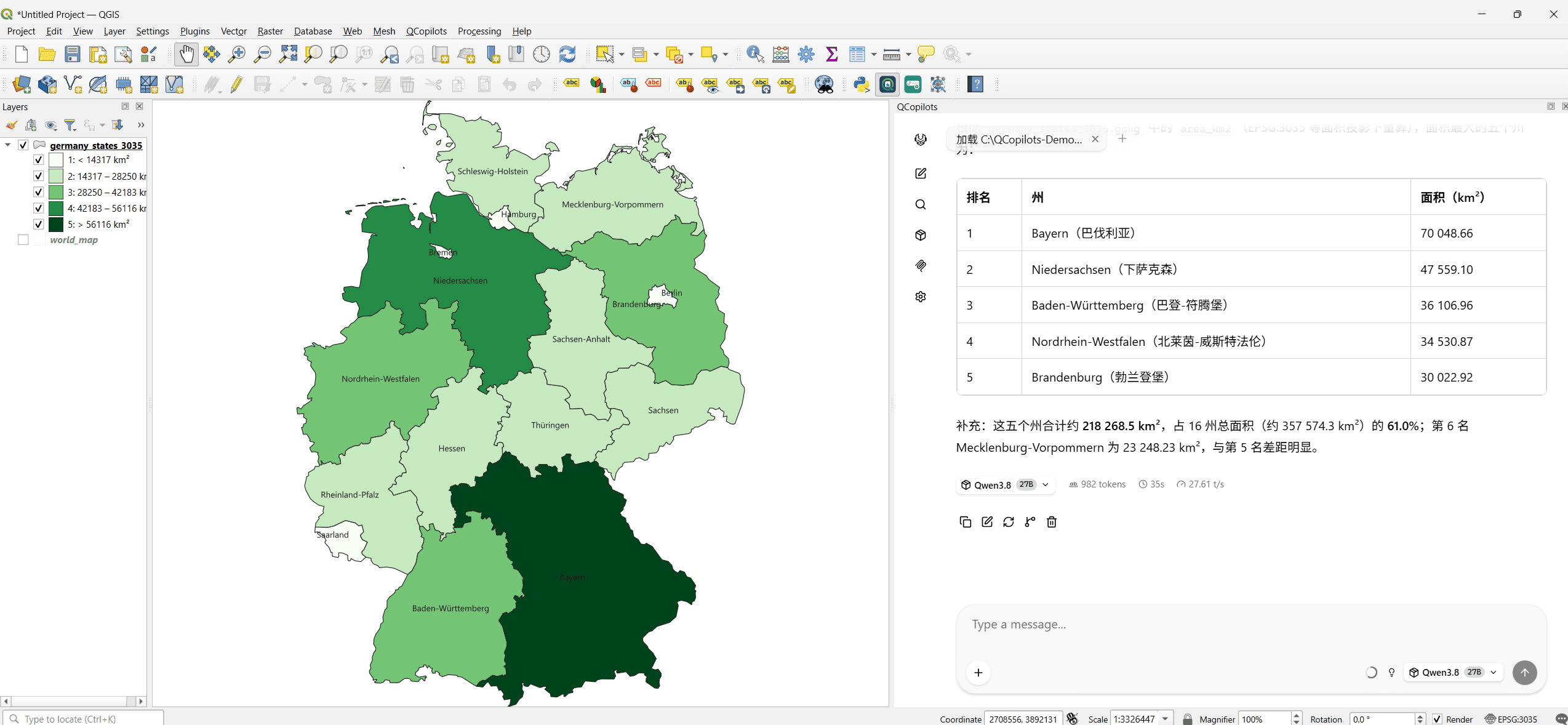1568x725 pixels.
Task: Delete the chat response trash icon
Action: 1052,522
